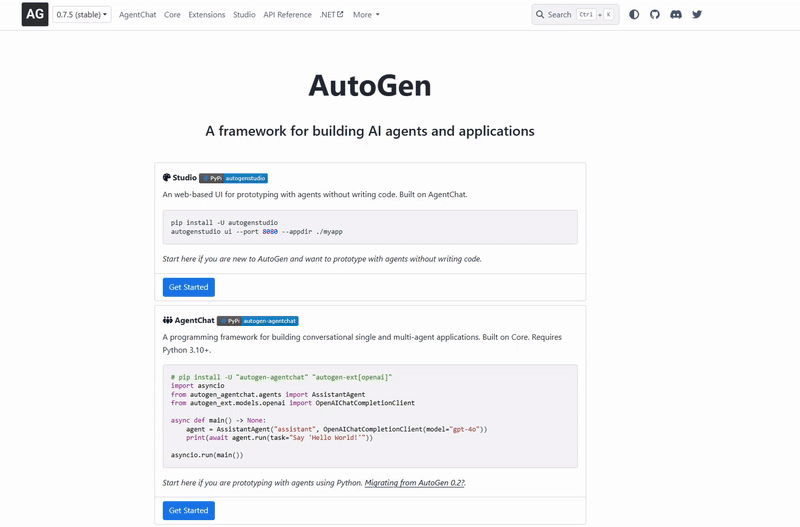
Task: Open the Extensions navigation item
Action: (207, 15)
